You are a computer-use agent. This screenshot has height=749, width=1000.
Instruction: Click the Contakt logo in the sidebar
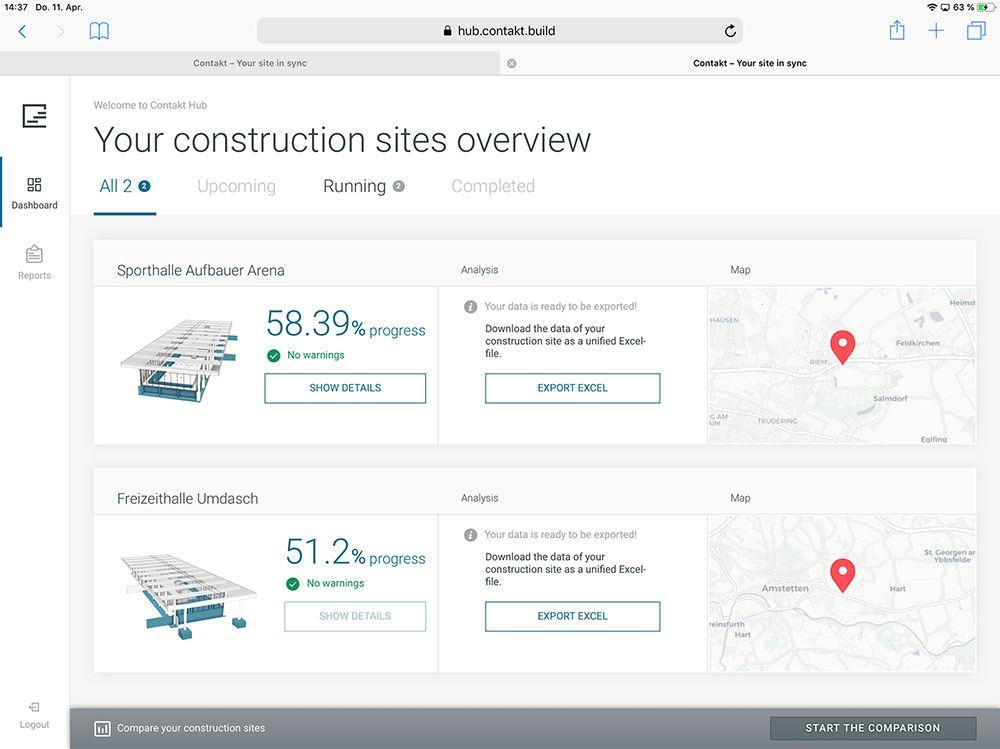35,116
